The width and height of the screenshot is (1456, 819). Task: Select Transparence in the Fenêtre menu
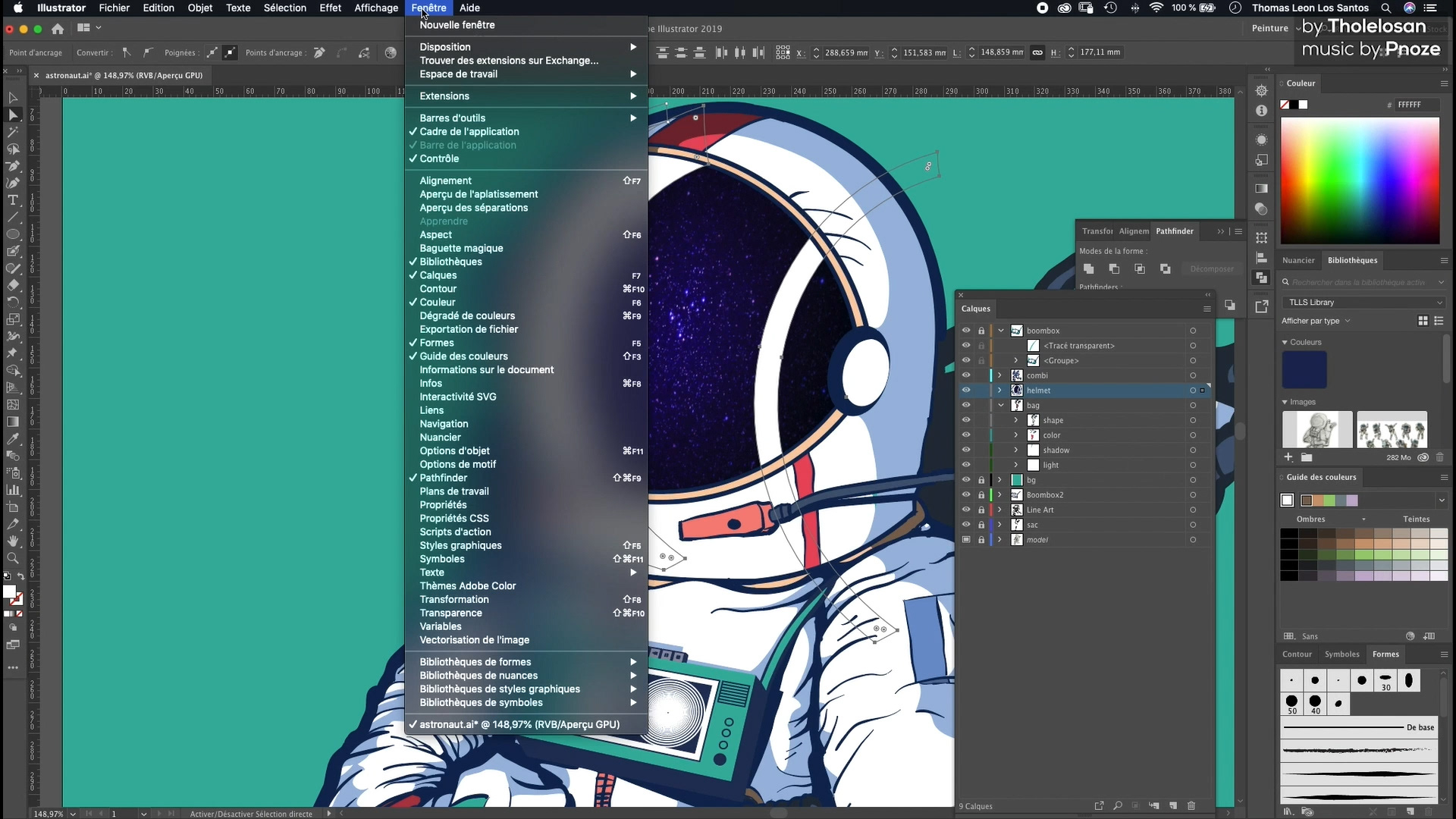526,613
